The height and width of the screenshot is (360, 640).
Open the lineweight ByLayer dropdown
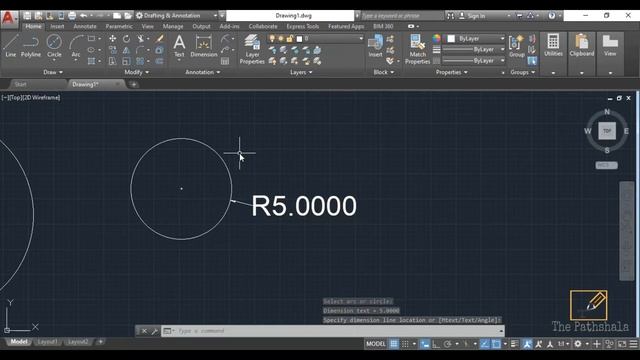(x=473, y=50)
